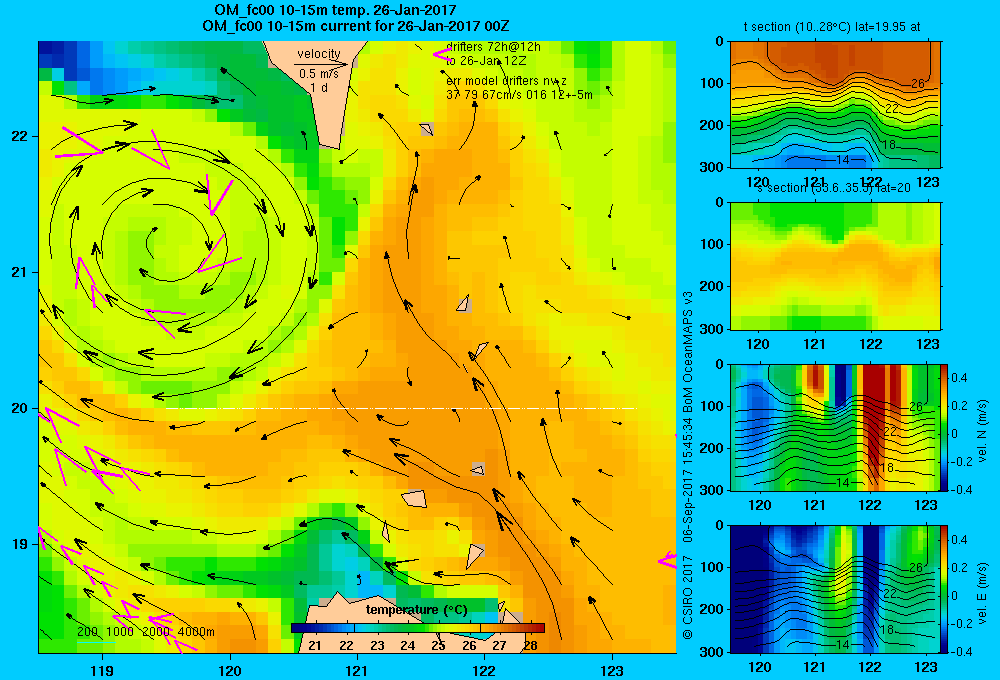Open the northward velocity section panel

[x=835, y=427]
